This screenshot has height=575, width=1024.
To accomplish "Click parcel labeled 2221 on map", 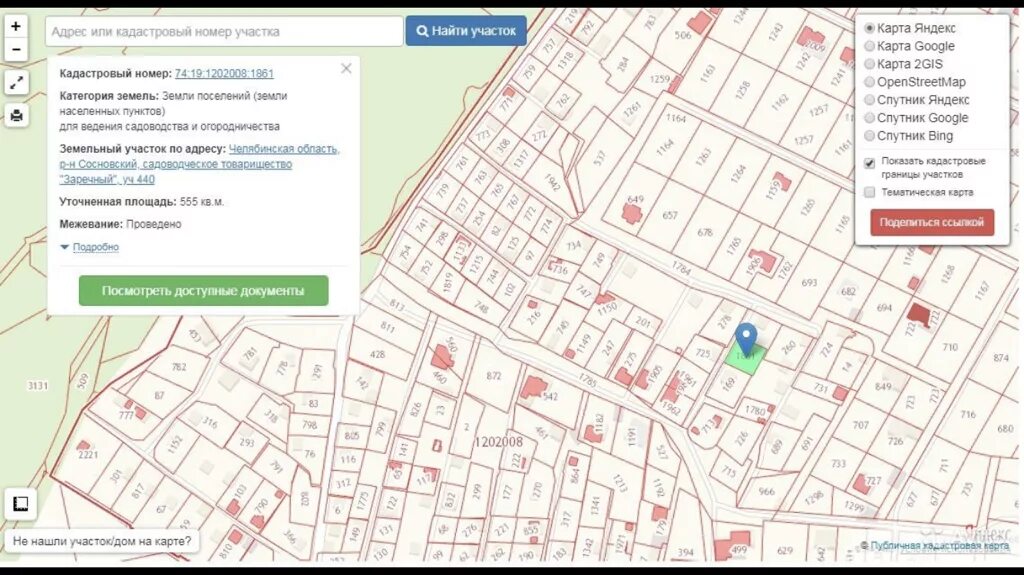I will 88,455.
